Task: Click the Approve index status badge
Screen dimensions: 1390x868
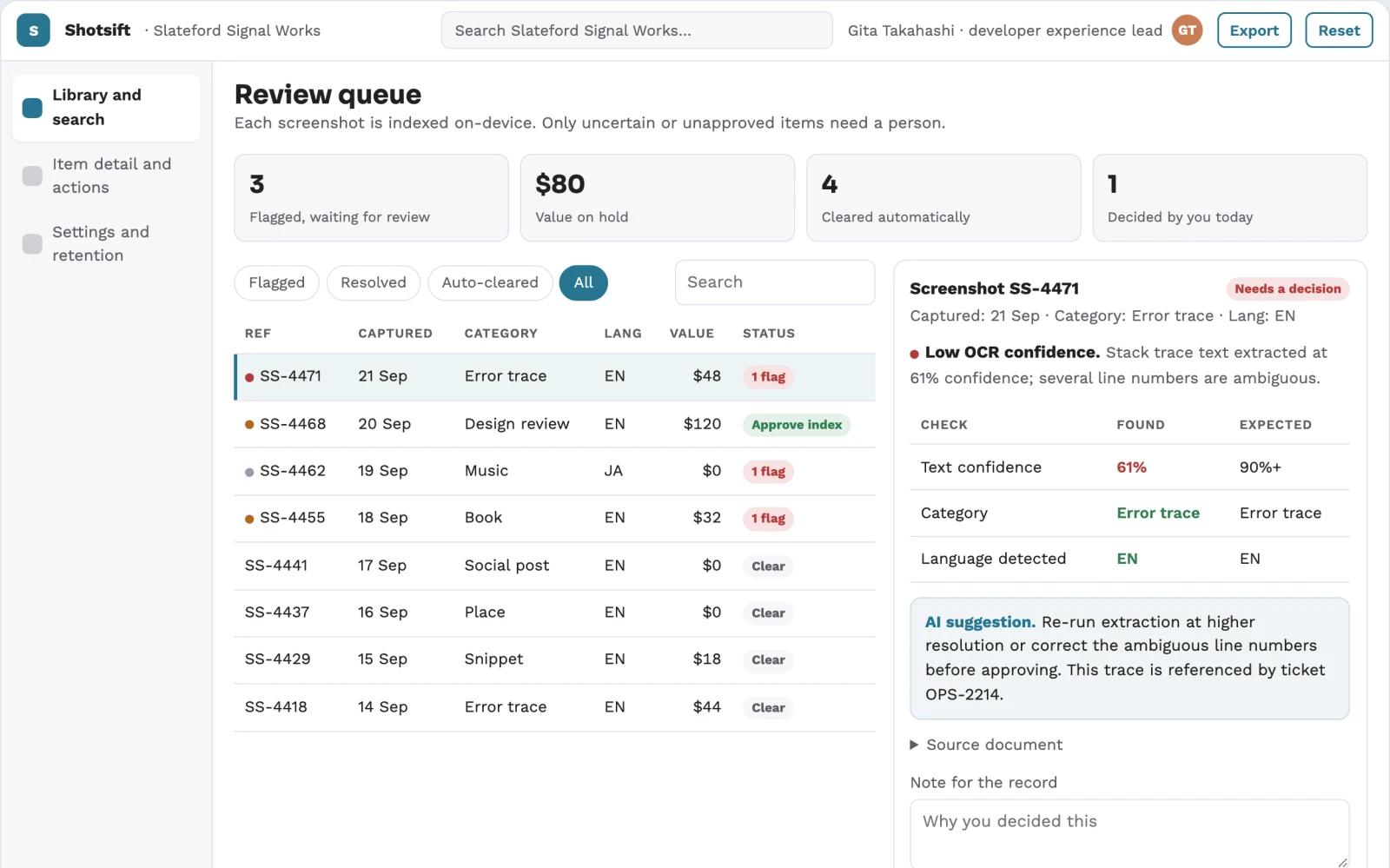Action: pyautogui.click(x=797, y=425)
